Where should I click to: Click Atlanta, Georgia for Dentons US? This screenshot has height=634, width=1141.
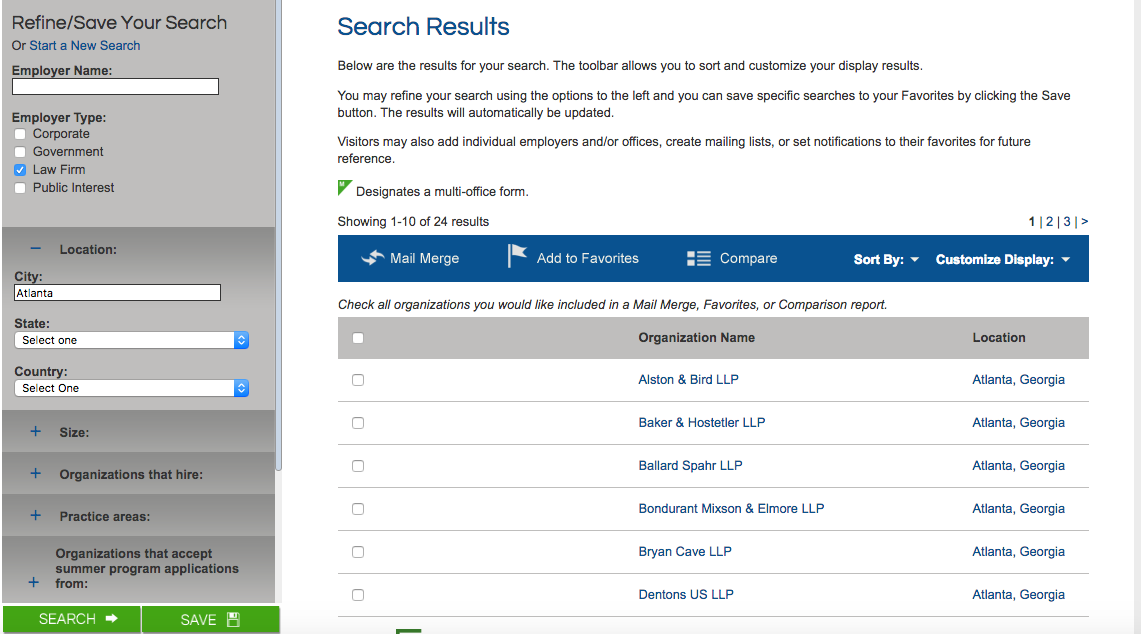(x=1018, y=594)
